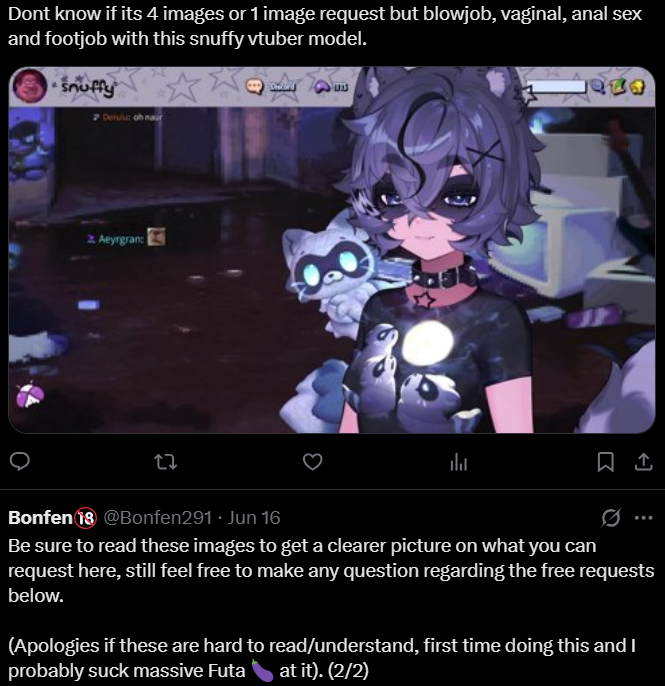
Task: Bookmark the tweet with the stream image
Action: tap(606, 462)
